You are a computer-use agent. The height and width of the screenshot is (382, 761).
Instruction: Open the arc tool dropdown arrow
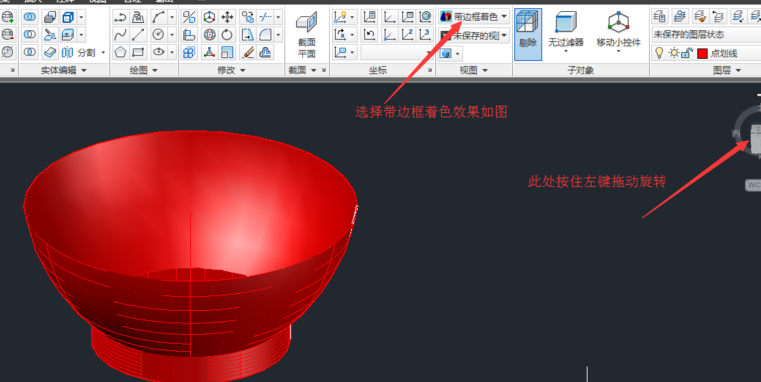coord(171,17)
